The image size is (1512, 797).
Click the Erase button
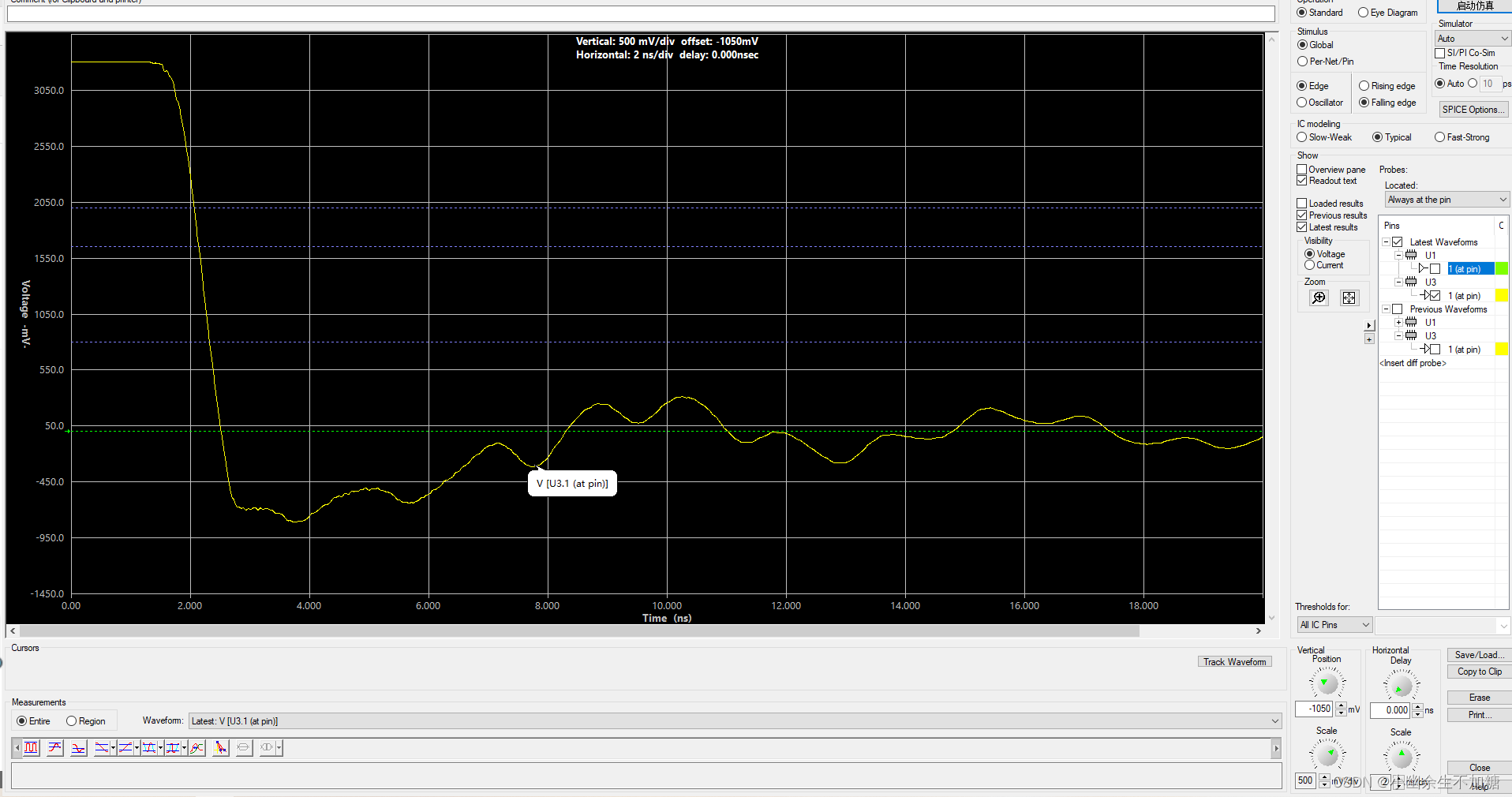[1479, 698]
